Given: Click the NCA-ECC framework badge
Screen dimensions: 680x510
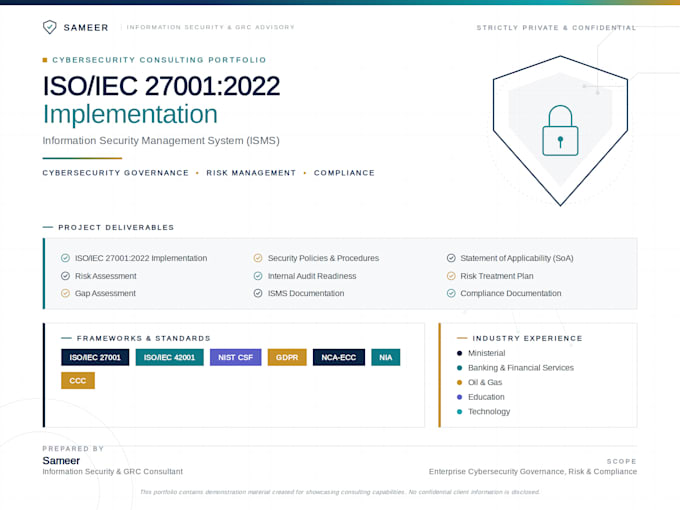Looking at the screenshot, I should 339,357.
